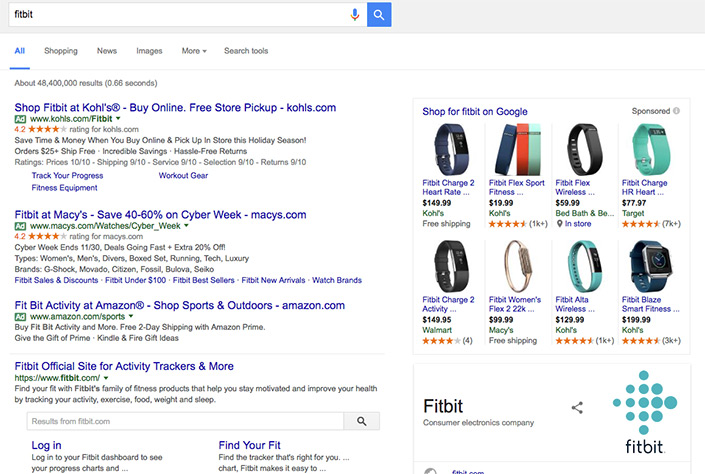Click the Track Your Progress sitelink
This screenshot has width=705, height=474.
67,175
